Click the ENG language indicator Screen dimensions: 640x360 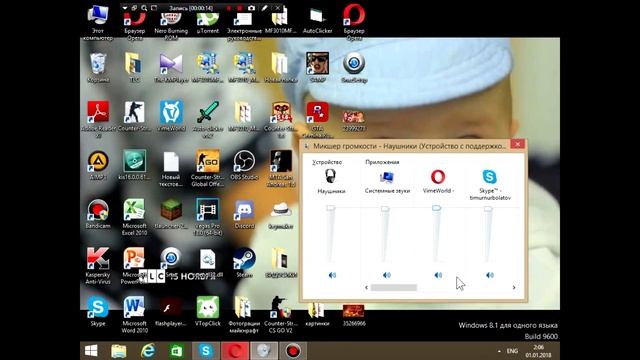point(512,351)
